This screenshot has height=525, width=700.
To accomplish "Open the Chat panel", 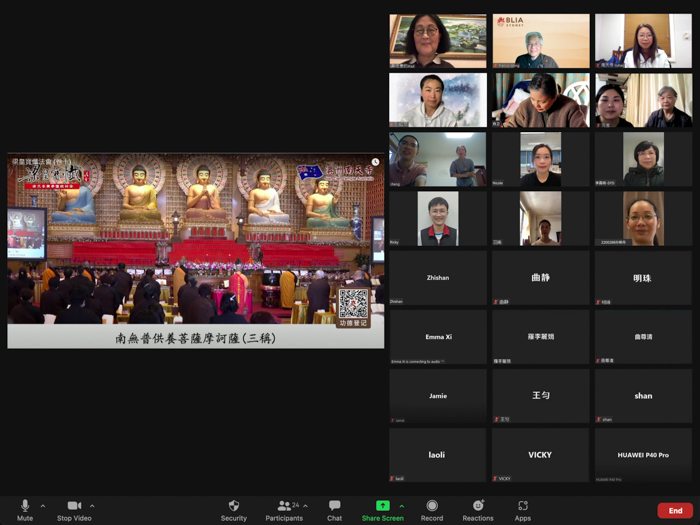I will (334, 510).
